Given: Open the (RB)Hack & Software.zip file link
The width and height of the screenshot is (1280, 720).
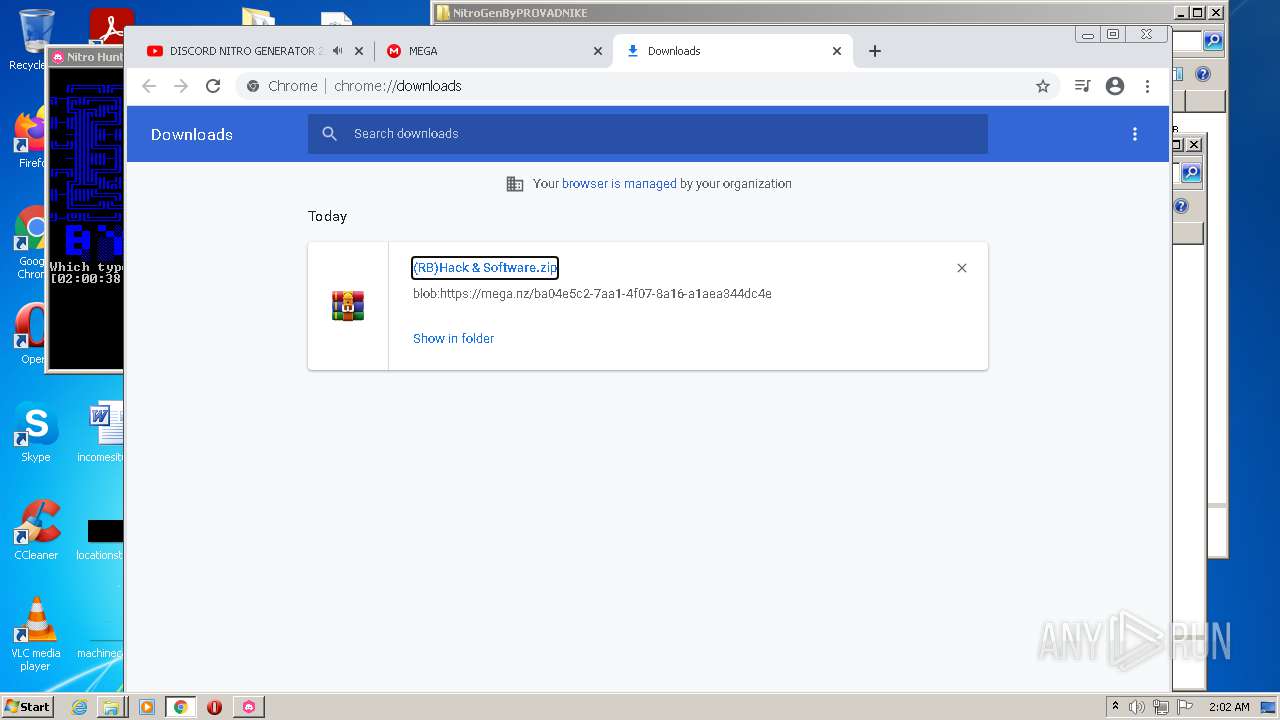Looking at the screenshot, I should pos(485,268).
